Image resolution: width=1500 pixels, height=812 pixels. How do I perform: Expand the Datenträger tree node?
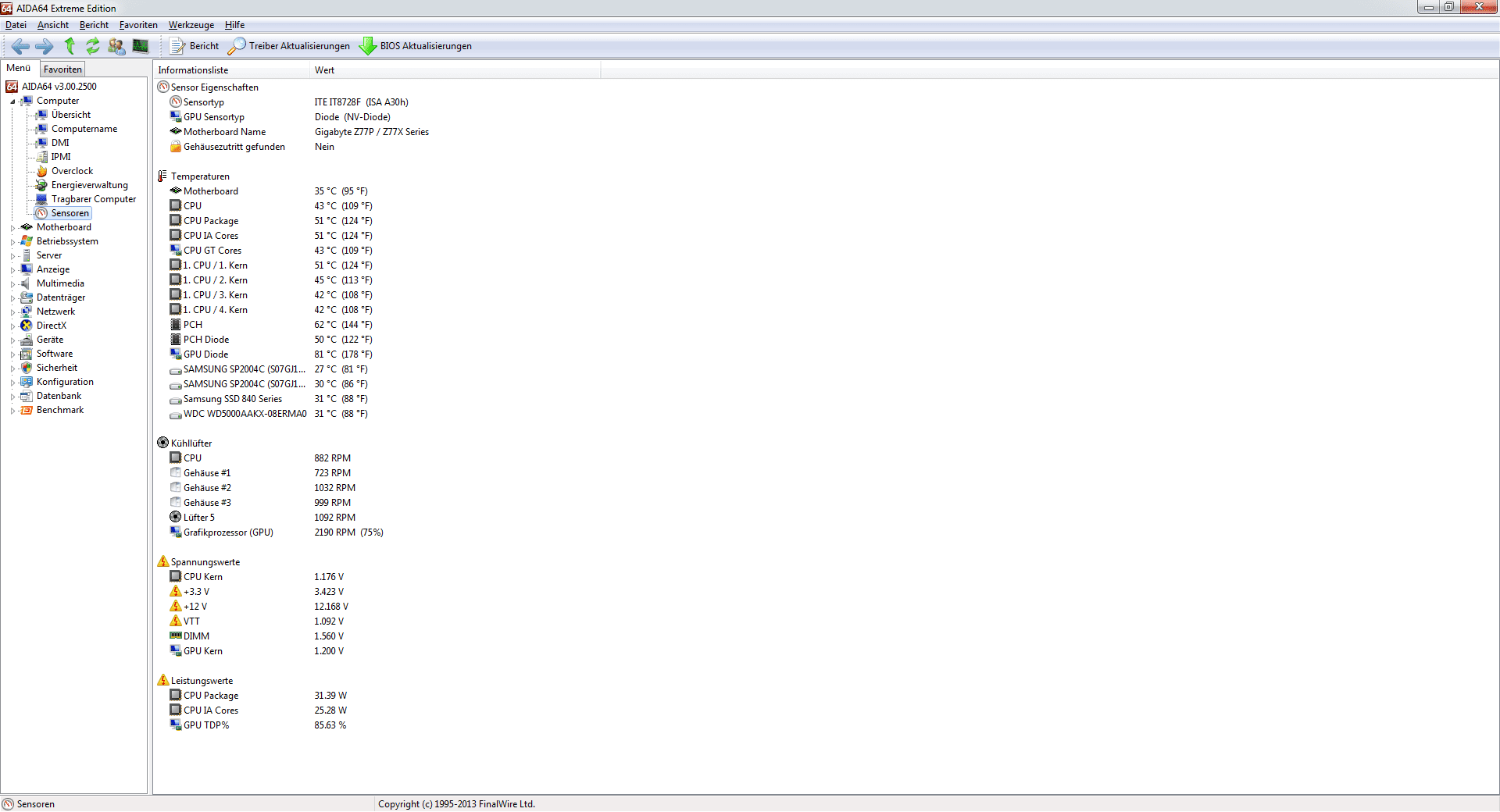(12, 298)
